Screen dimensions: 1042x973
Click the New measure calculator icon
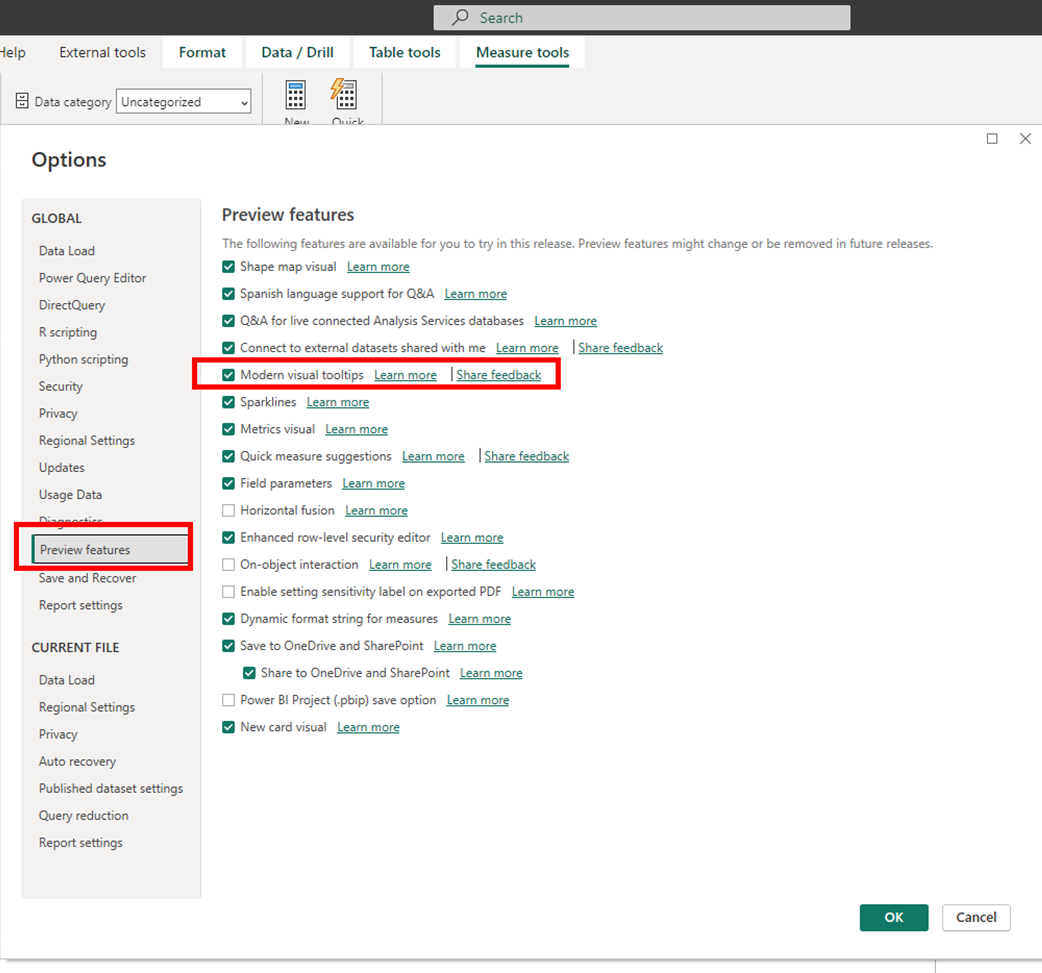coord(296,95)
